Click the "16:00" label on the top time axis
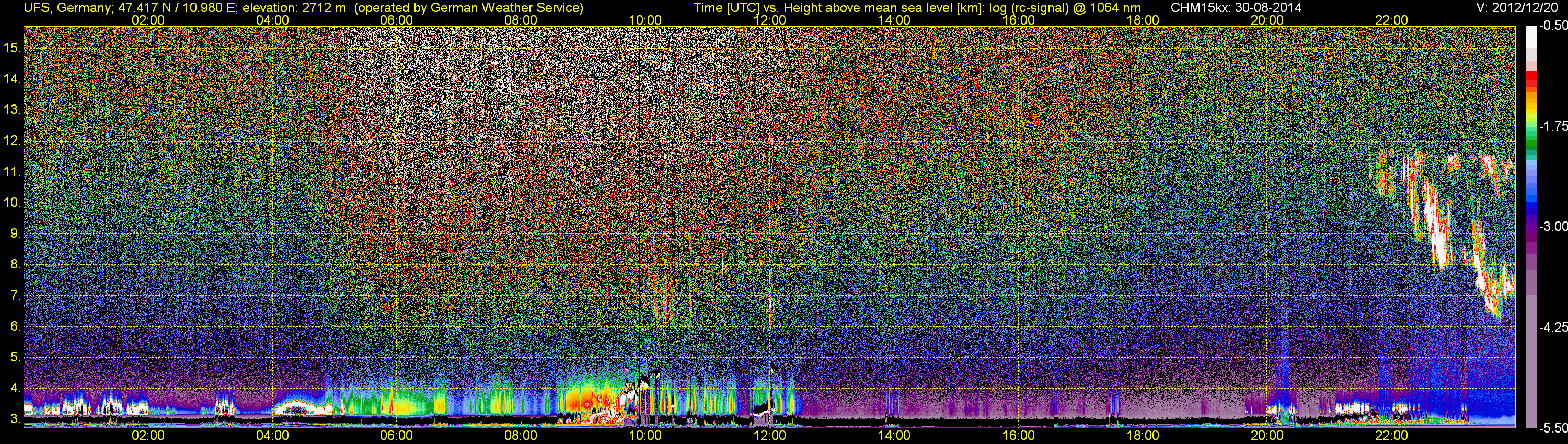 [x=1018, y=20]
